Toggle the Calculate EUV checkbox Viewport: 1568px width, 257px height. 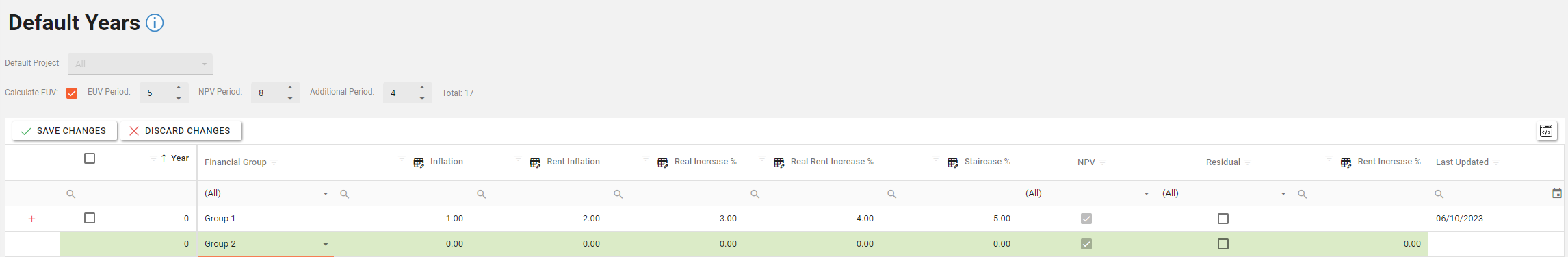point(72,93)
